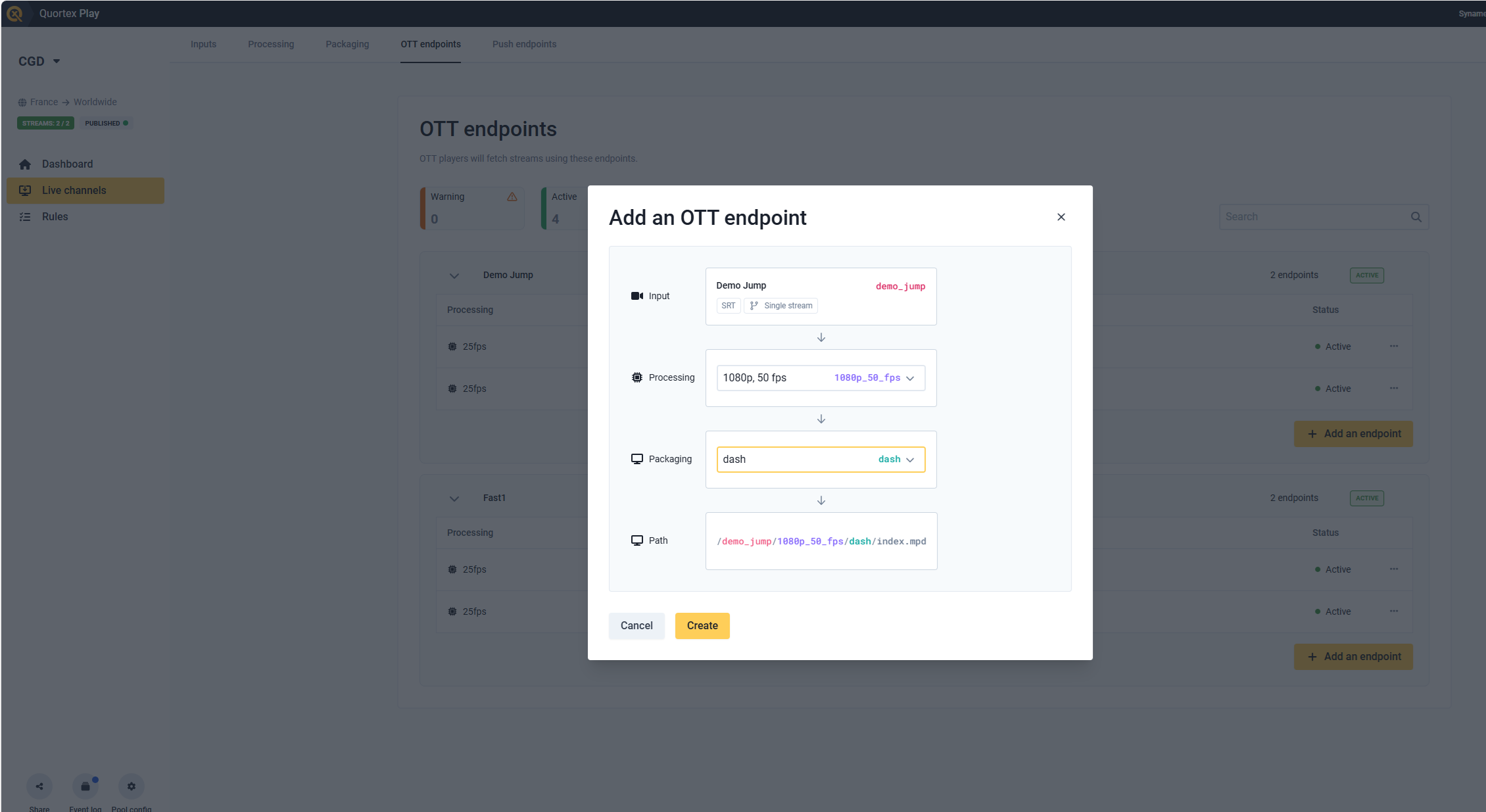Open the Share icon in bottom bar
Image resolution: width=1486 pixels, height=812 pixels.
click(39, 786)
